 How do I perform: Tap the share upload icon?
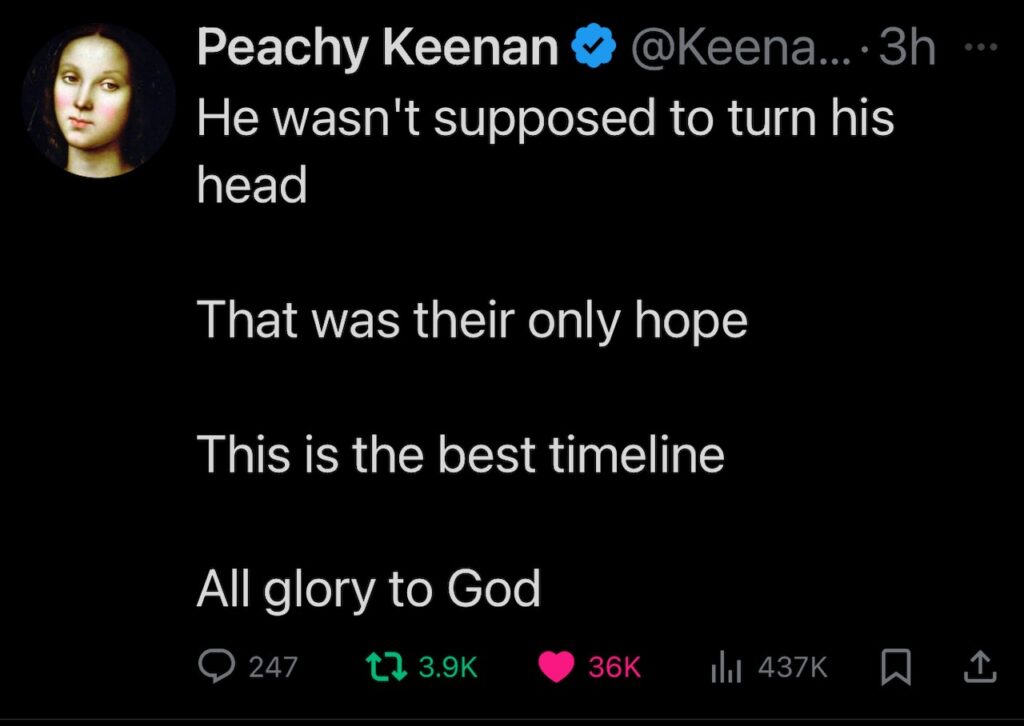point(981,666)
